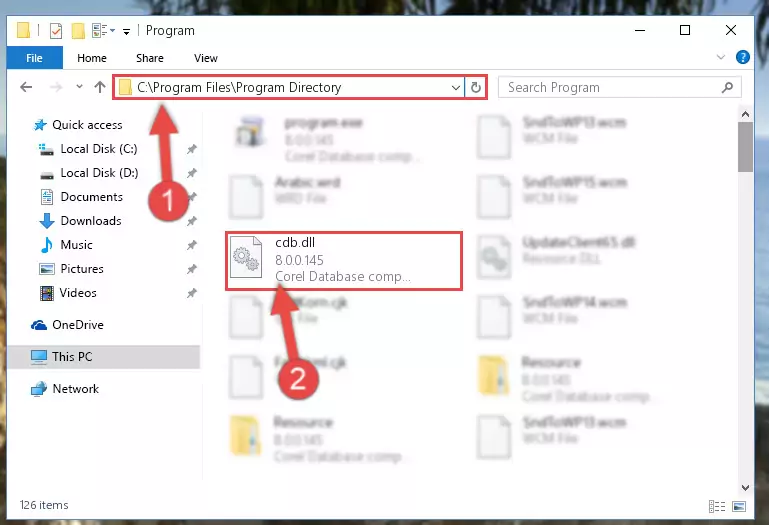769x525 pixels.
Task: Go back with the Back arrow
Action: point(26,87)
